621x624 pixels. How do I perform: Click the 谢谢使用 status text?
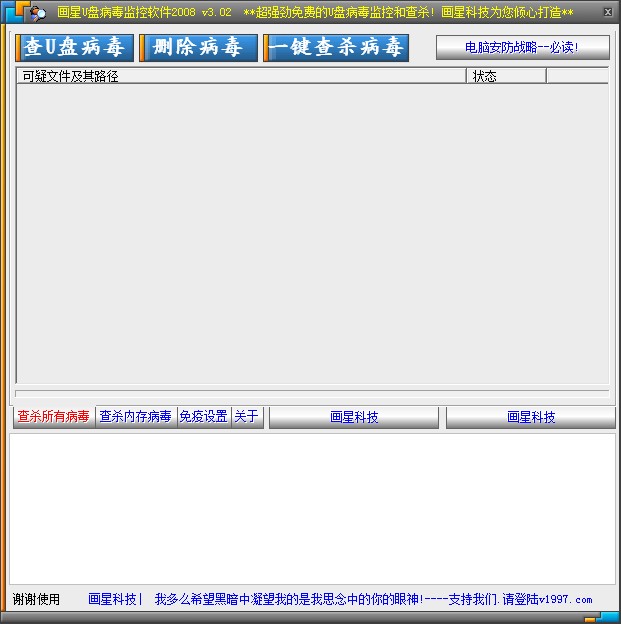(36, 599)
